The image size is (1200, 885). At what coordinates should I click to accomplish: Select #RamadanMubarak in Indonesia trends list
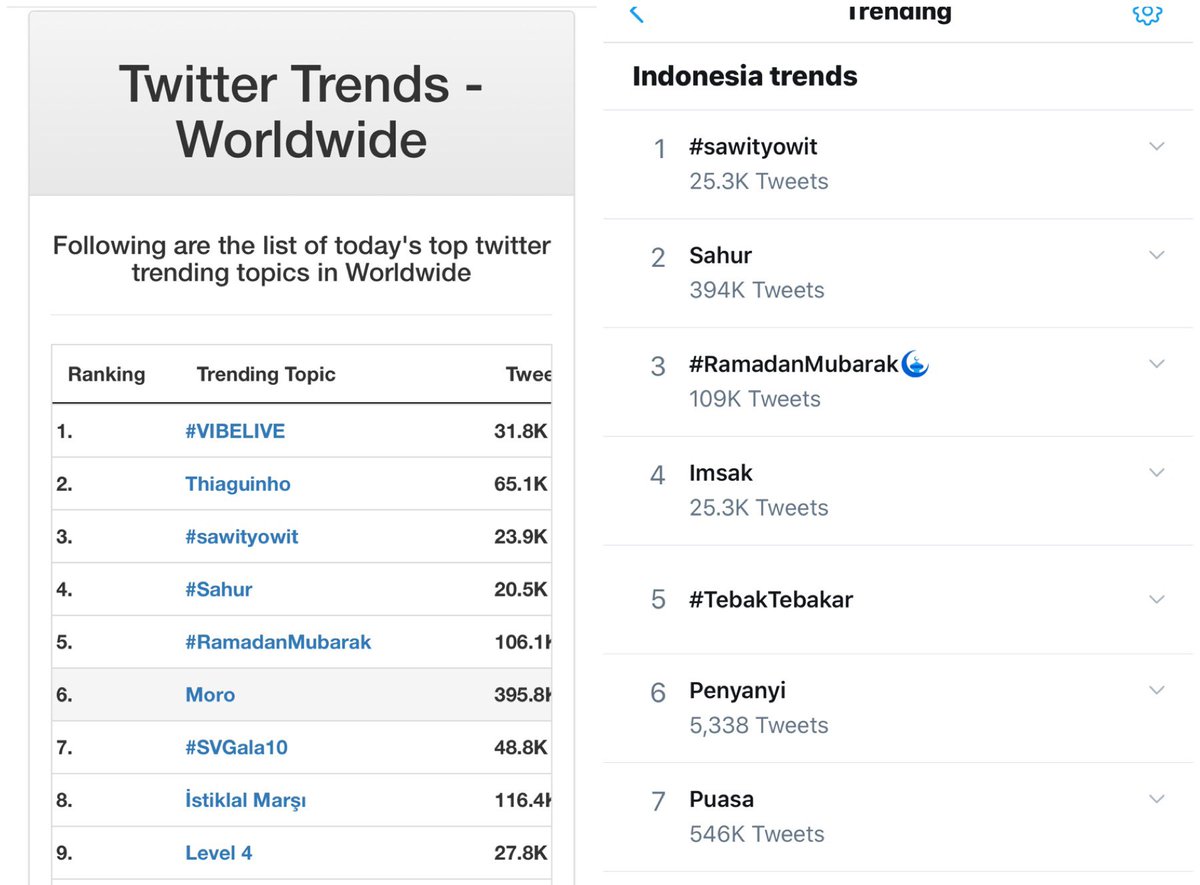[794, 364]
